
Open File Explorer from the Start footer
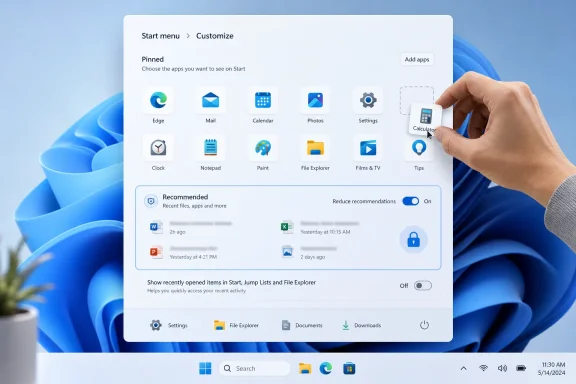[236, 325]
